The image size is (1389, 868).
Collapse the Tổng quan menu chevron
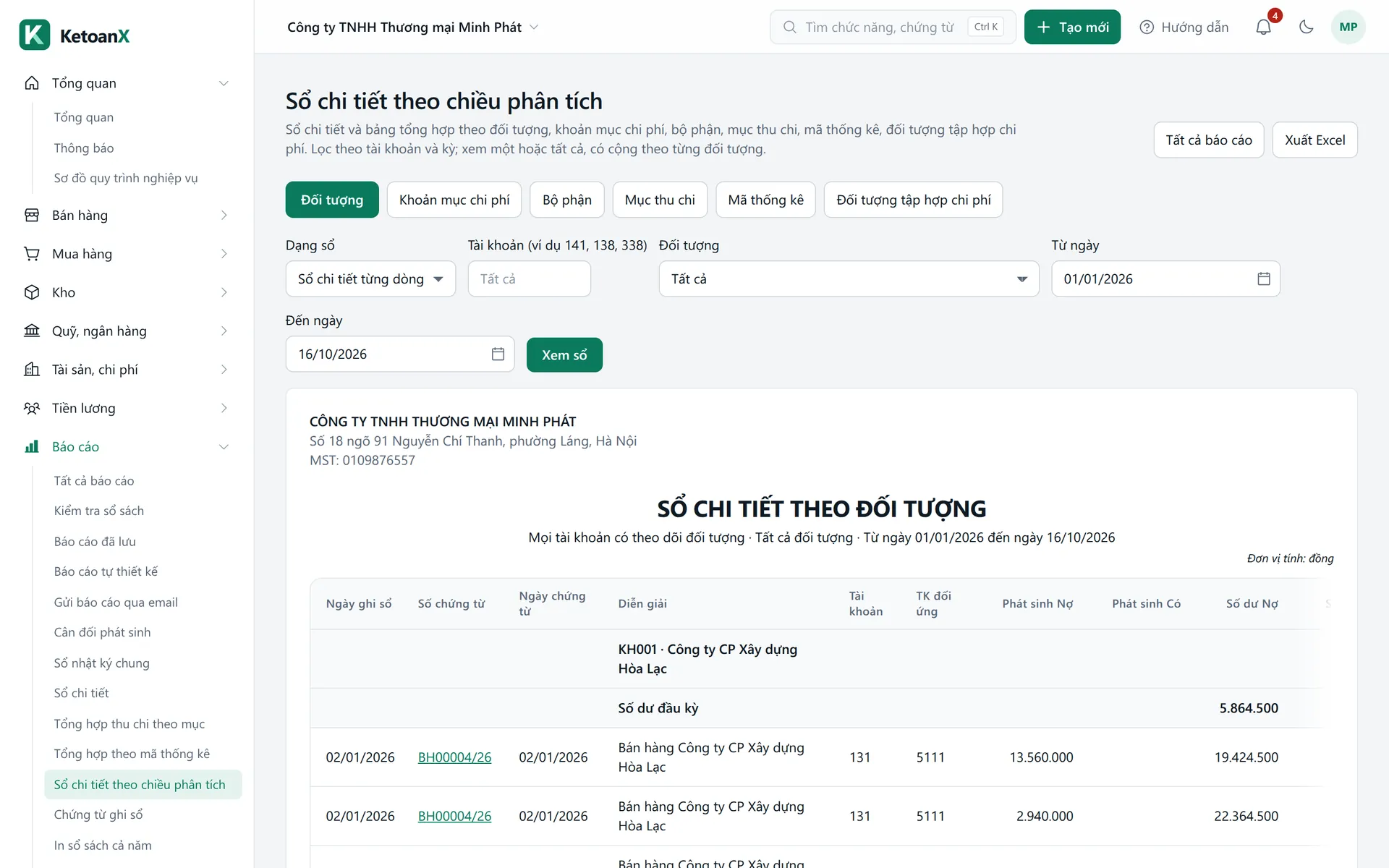pos(224,83)
